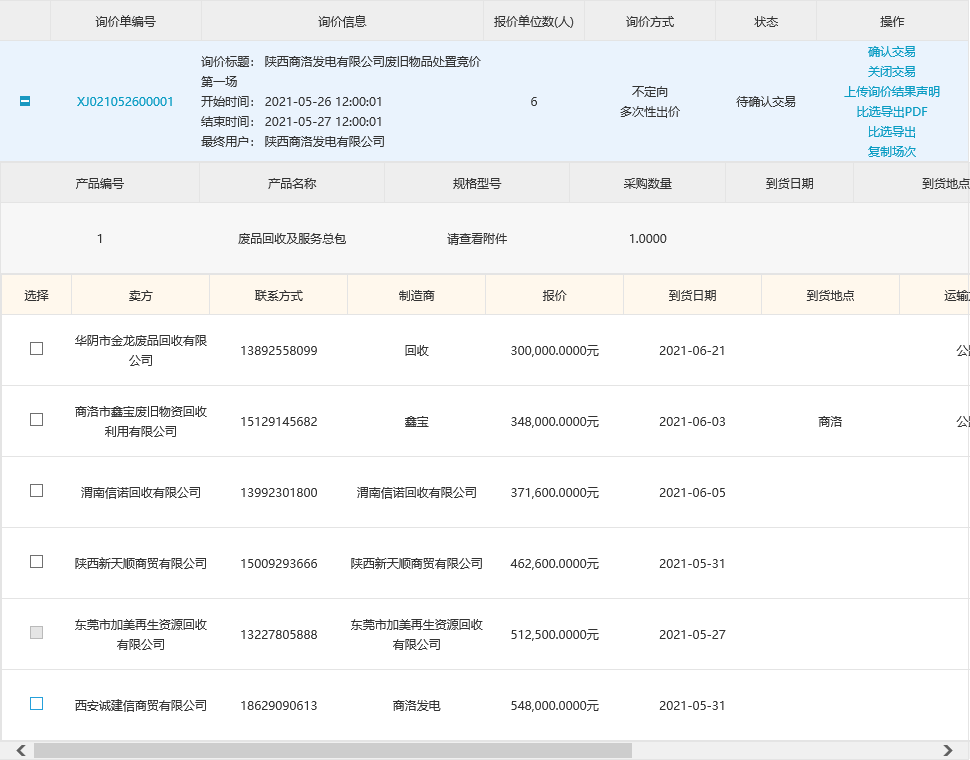This screenshot has height=760, width=970.
Task: Open 上传询价结果声明 upload link
Action: (891, 92)
